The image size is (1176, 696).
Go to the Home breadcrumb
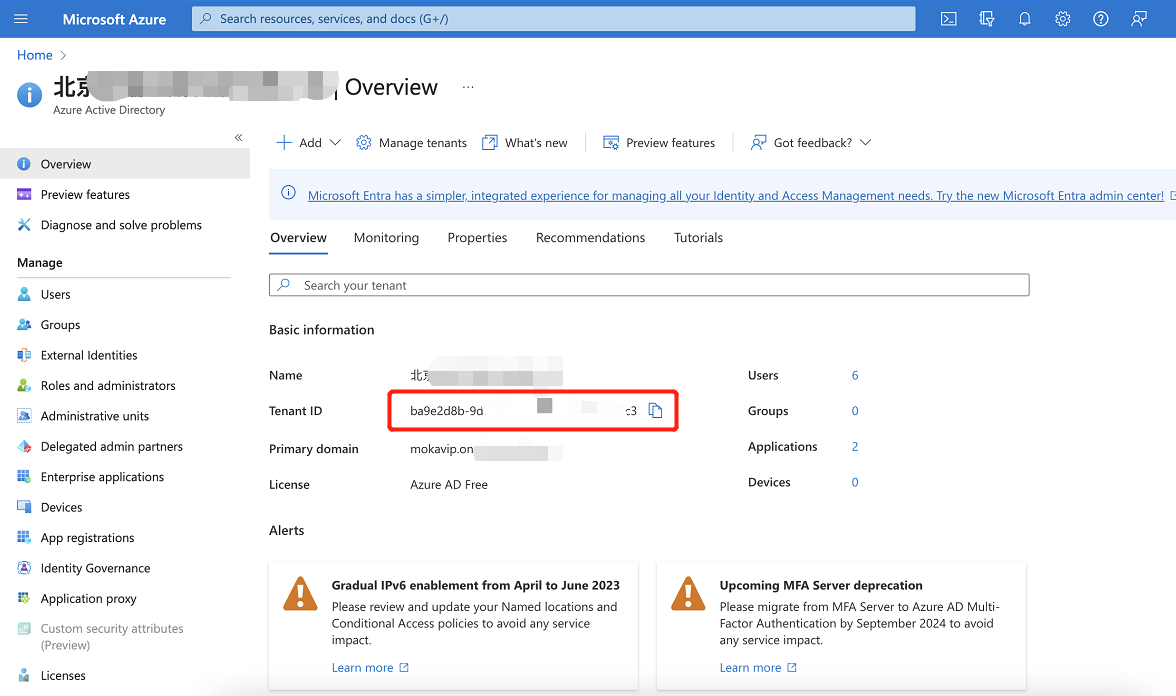click(x=34, y=55)
